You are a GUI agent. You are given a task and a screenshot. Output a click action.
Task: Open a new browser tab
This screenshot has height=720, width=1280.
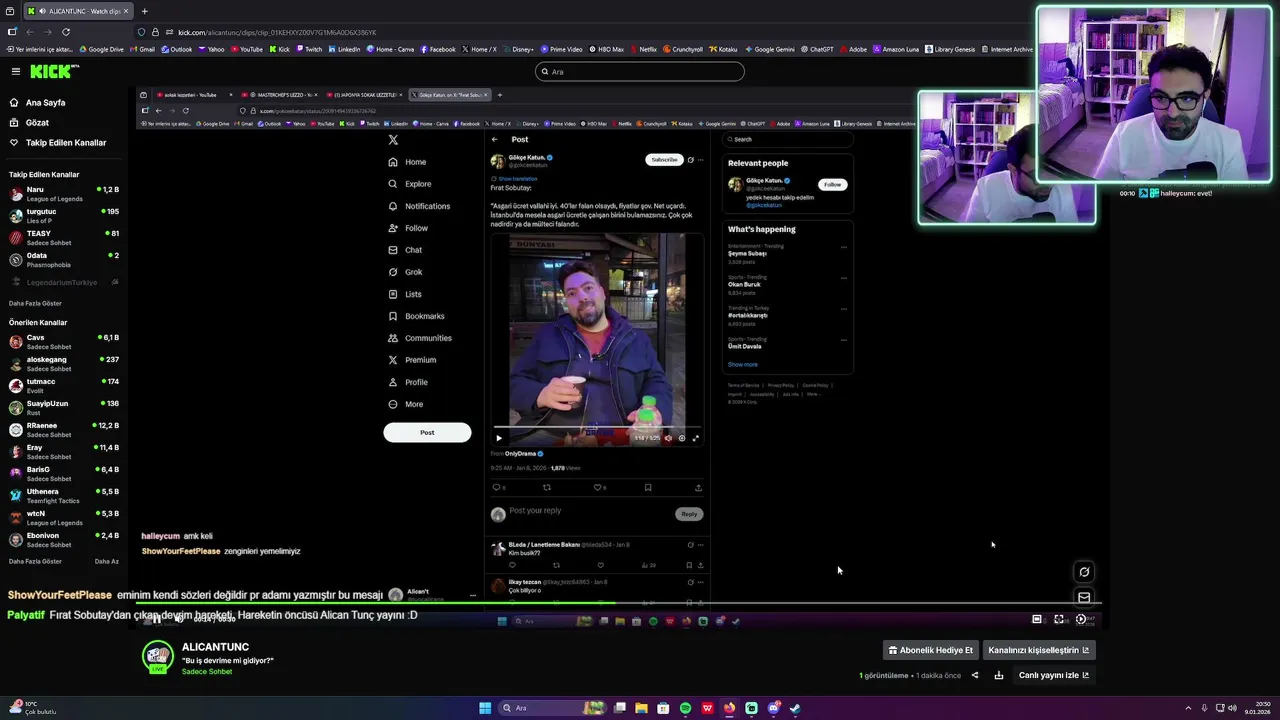pyautogui.click(x=144, y=11)
